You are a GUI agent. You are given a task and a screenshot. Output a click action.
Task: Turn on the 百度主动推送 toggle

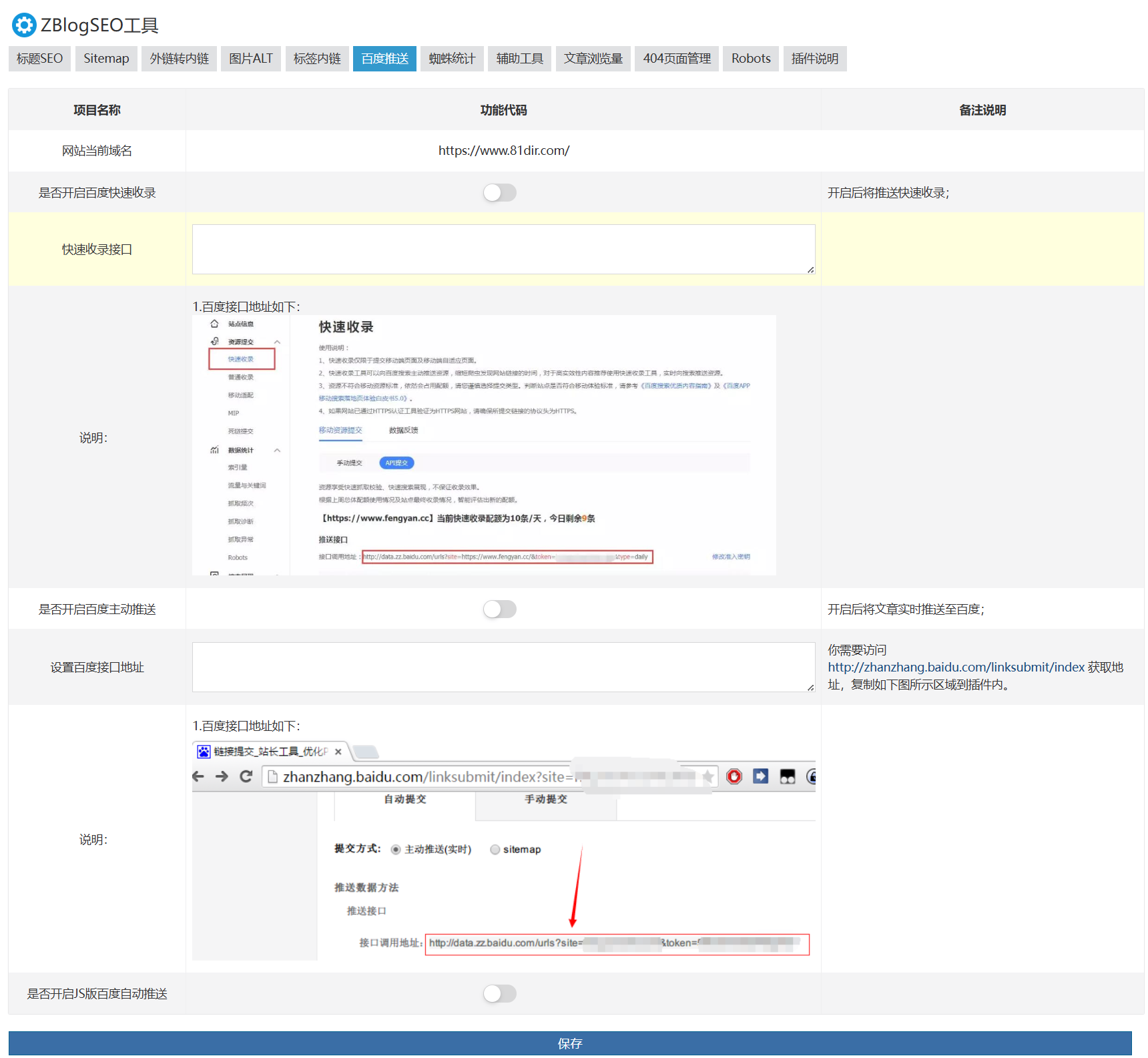(x=500, y=609)
